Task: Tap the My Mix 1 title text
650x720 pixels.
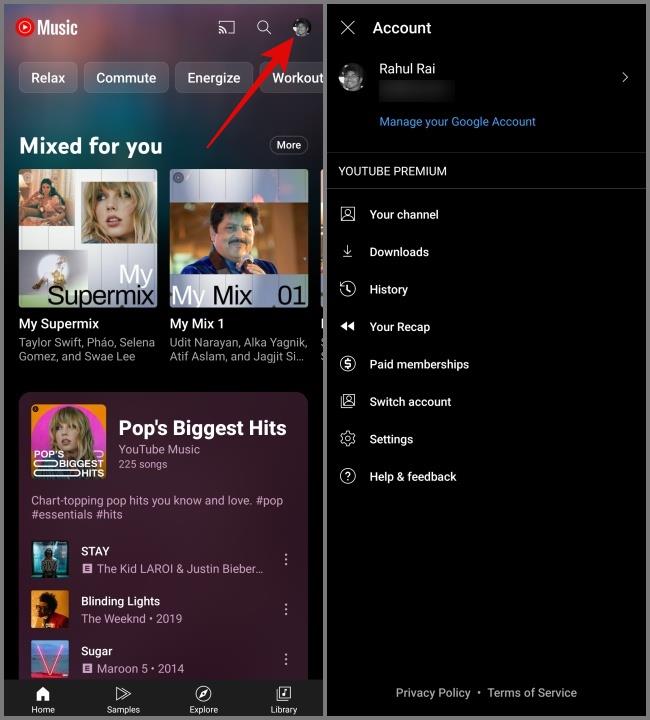Action: coord(197,324)
